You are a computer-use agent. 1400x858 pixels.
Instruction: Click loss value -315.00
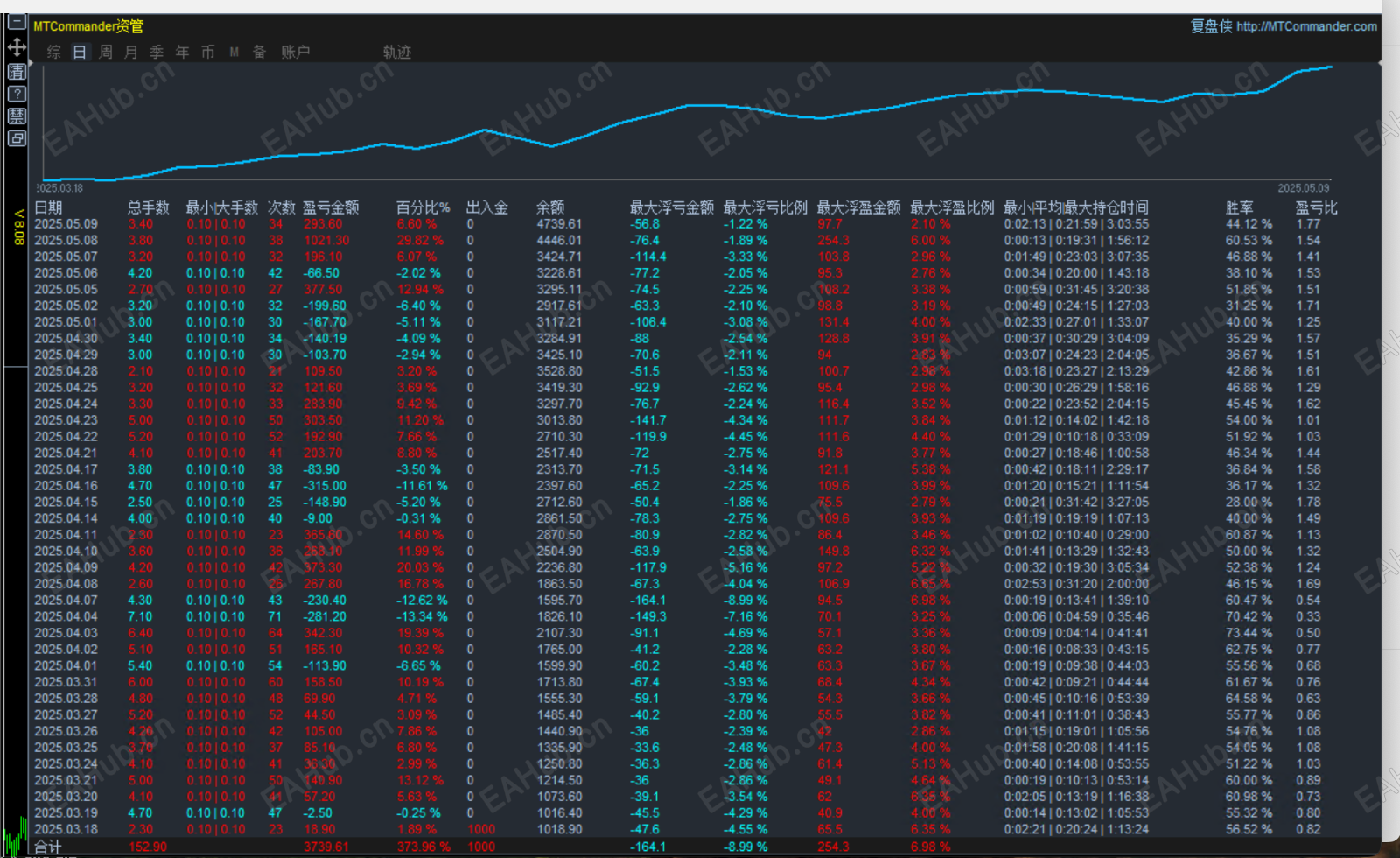coord(325,486)
